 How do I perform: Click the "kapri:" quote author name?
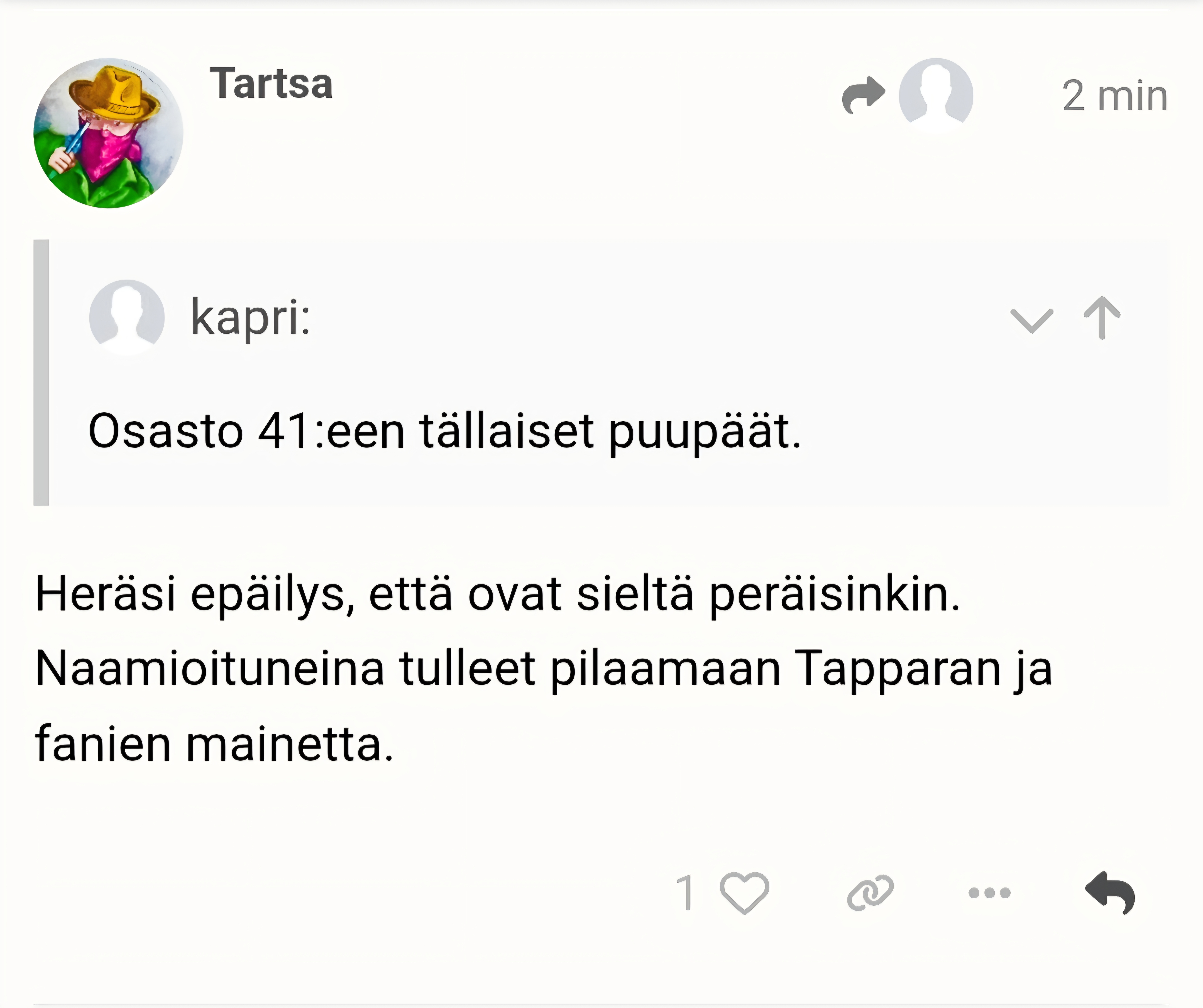pos(250,317)
